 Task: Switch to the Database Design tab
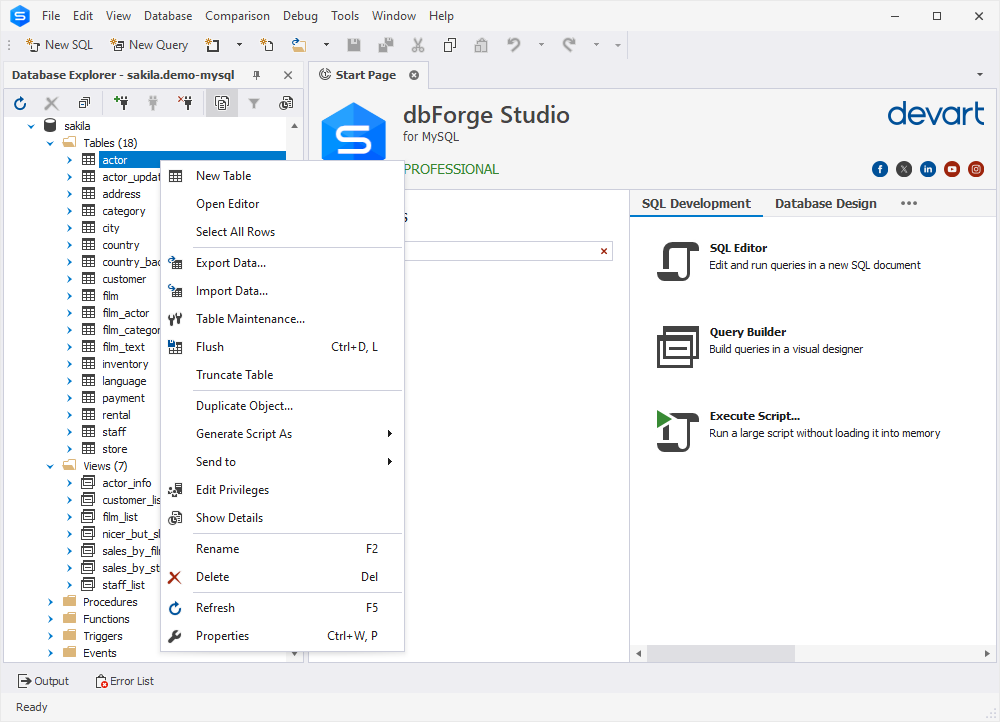825,203
